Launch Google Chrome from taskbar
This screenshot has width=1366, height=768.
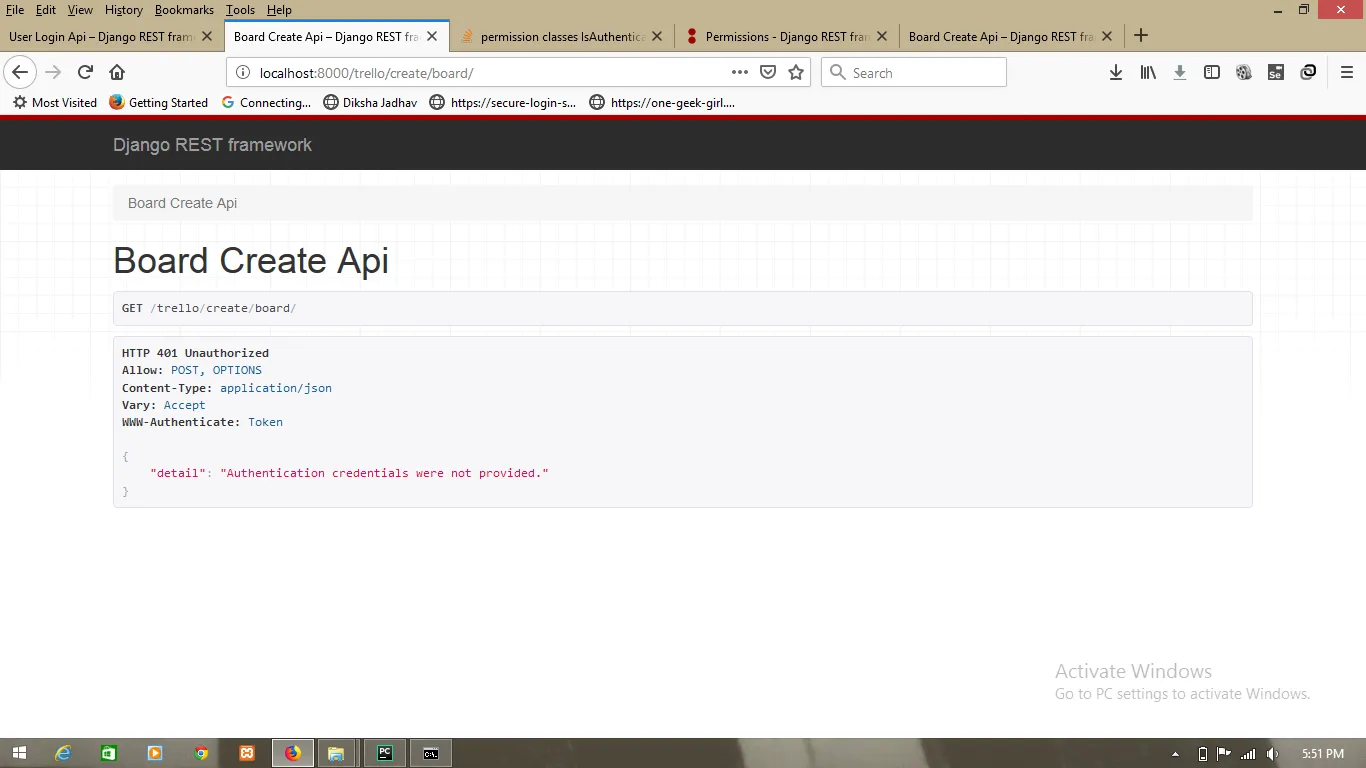pos(201,753)
